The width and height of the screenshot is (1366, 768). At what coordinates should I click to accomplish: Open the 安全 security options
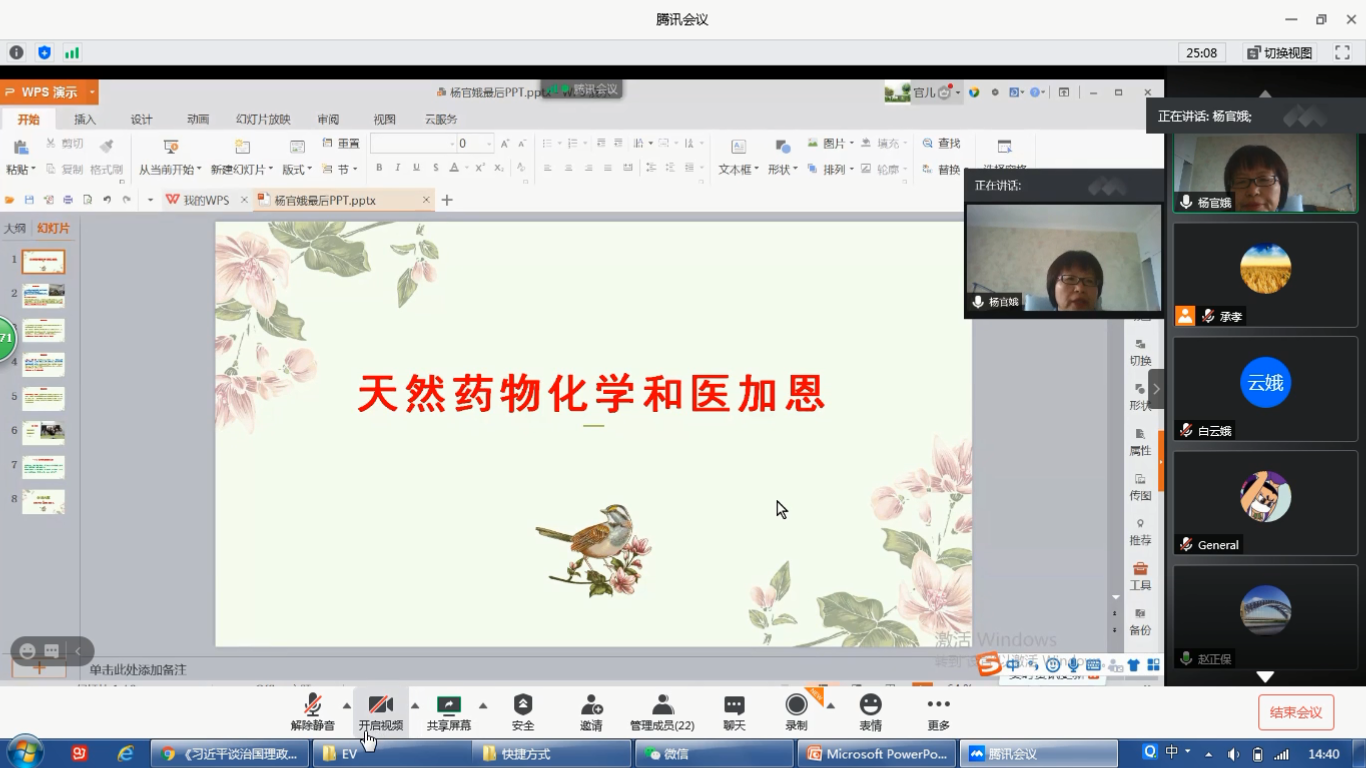coord(523,712)
